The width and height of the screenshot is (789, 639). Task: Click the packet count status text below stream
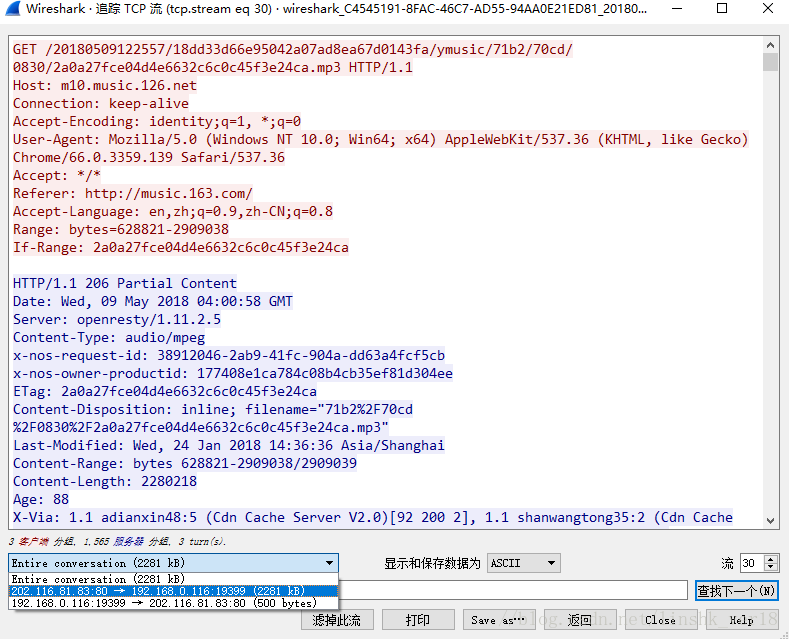click(x=117, y=541)
